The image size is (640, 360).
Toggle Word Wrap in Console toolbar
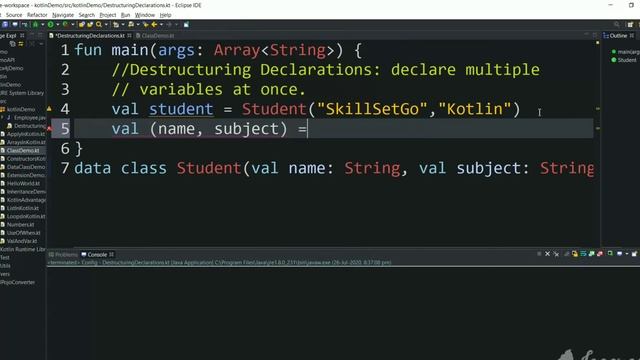click(583, 254)
